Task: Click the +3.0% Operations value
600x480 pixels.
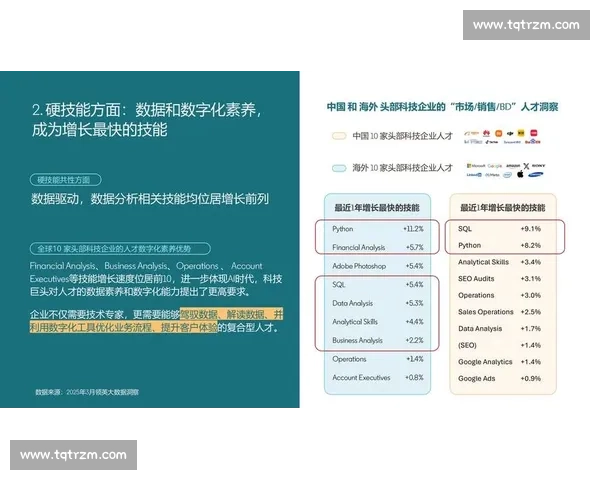Action: pyautogui.click(x=531, y=296)
